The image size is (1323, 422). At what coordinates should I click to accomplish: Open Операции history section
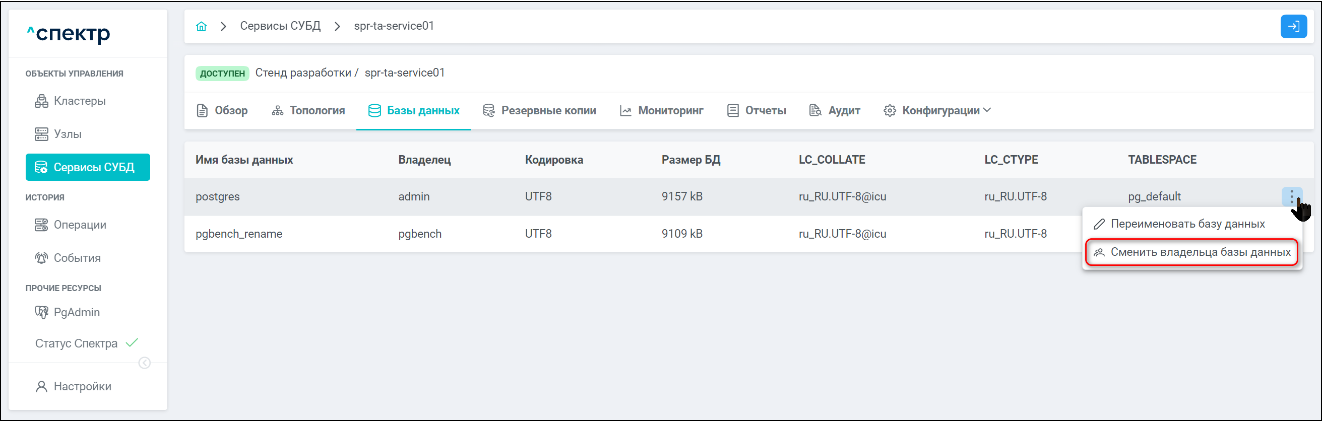[79, 225]
